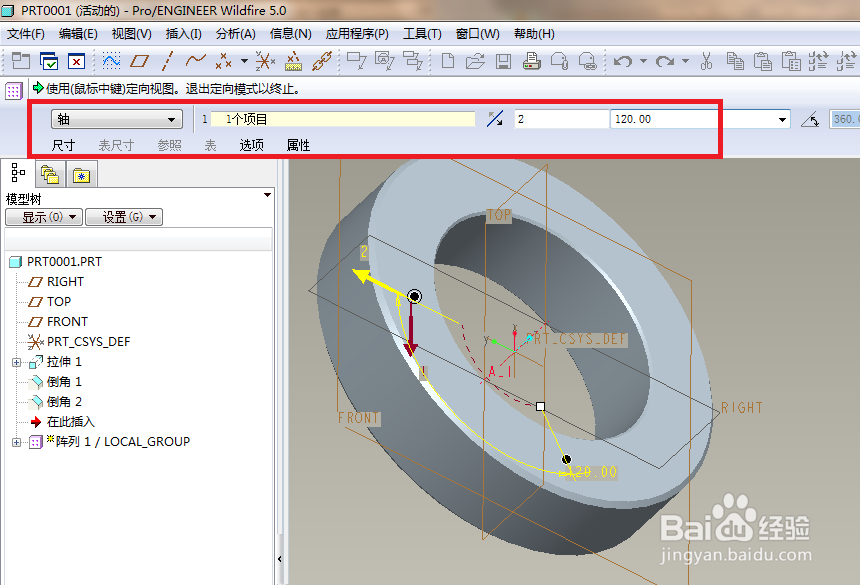Open the 模型树 panel dropdown arrow

tap(267, 195)
